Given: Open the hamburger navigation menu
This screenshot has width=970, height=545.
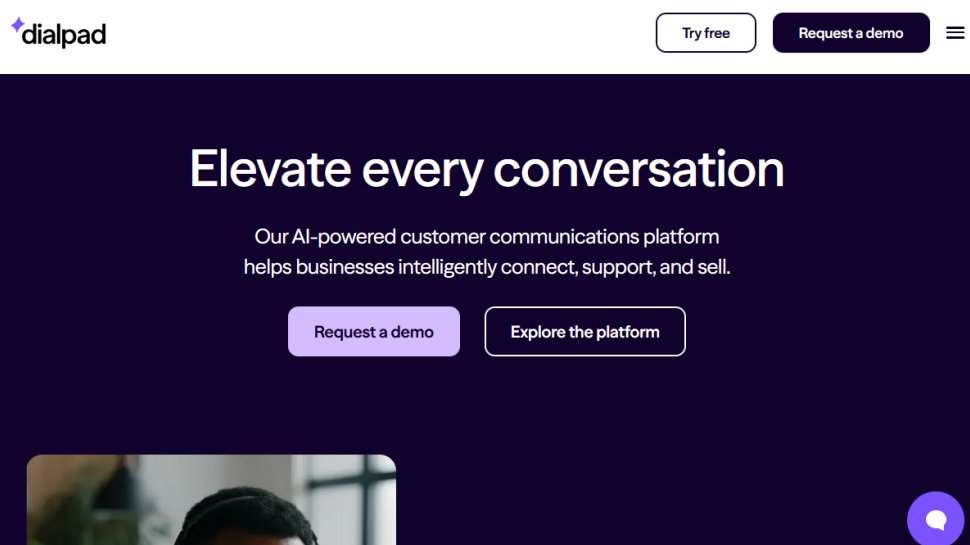Looking at the screenshot, I should tap(955, 33).
